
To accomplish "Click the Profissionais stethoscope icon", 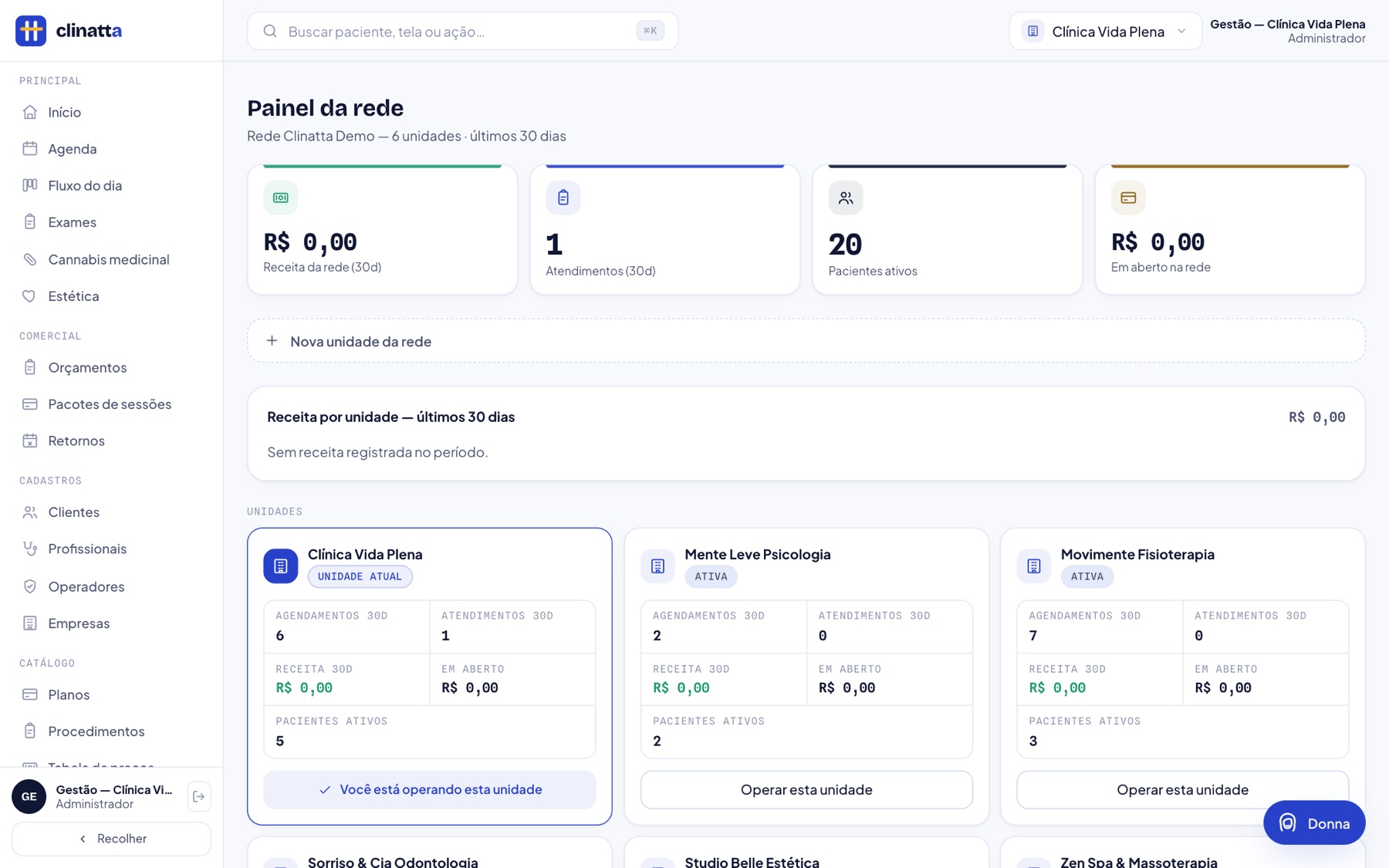I will 30,549.
